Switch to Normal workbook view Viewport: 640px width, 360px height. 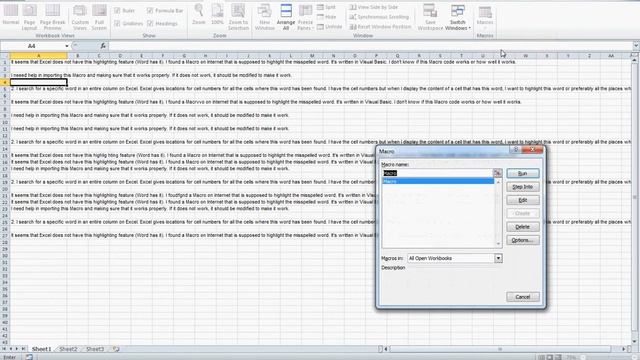pyautogui.click(x=11, y=16)
